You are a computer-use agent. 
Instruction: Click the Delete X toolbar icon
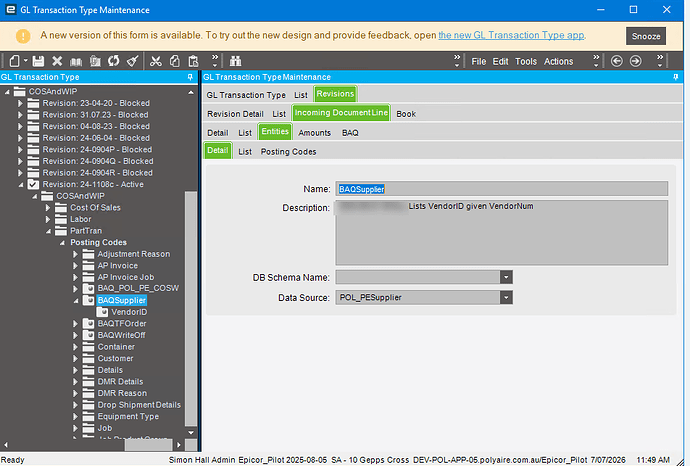point(57,61)
